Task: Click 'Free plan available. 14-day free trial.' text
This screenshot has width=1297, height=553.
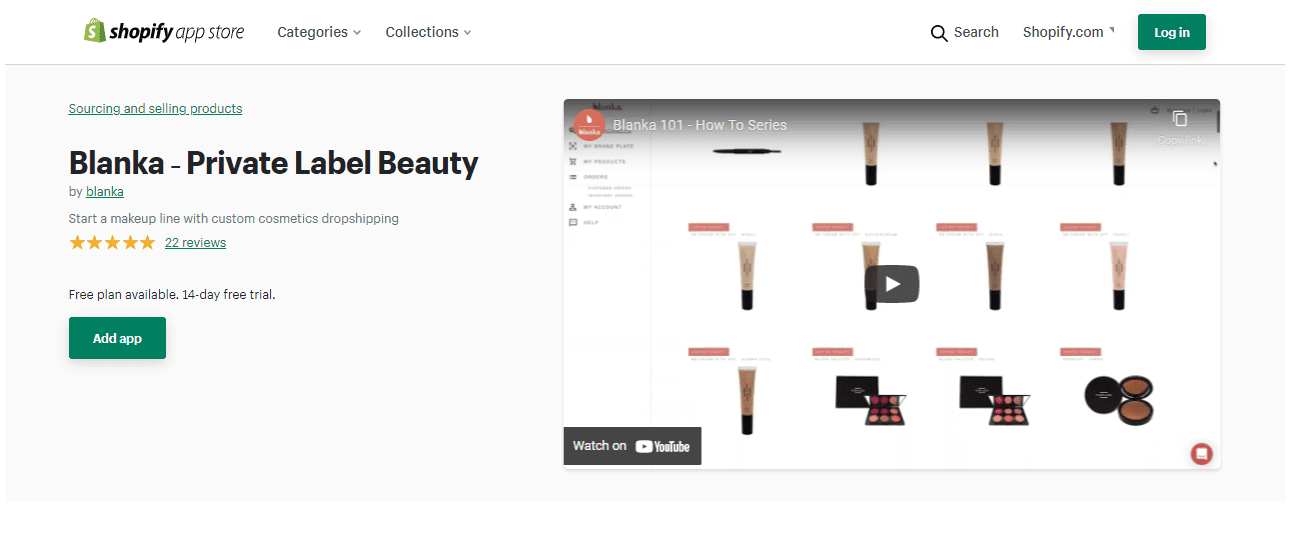Action: [171, 295]
